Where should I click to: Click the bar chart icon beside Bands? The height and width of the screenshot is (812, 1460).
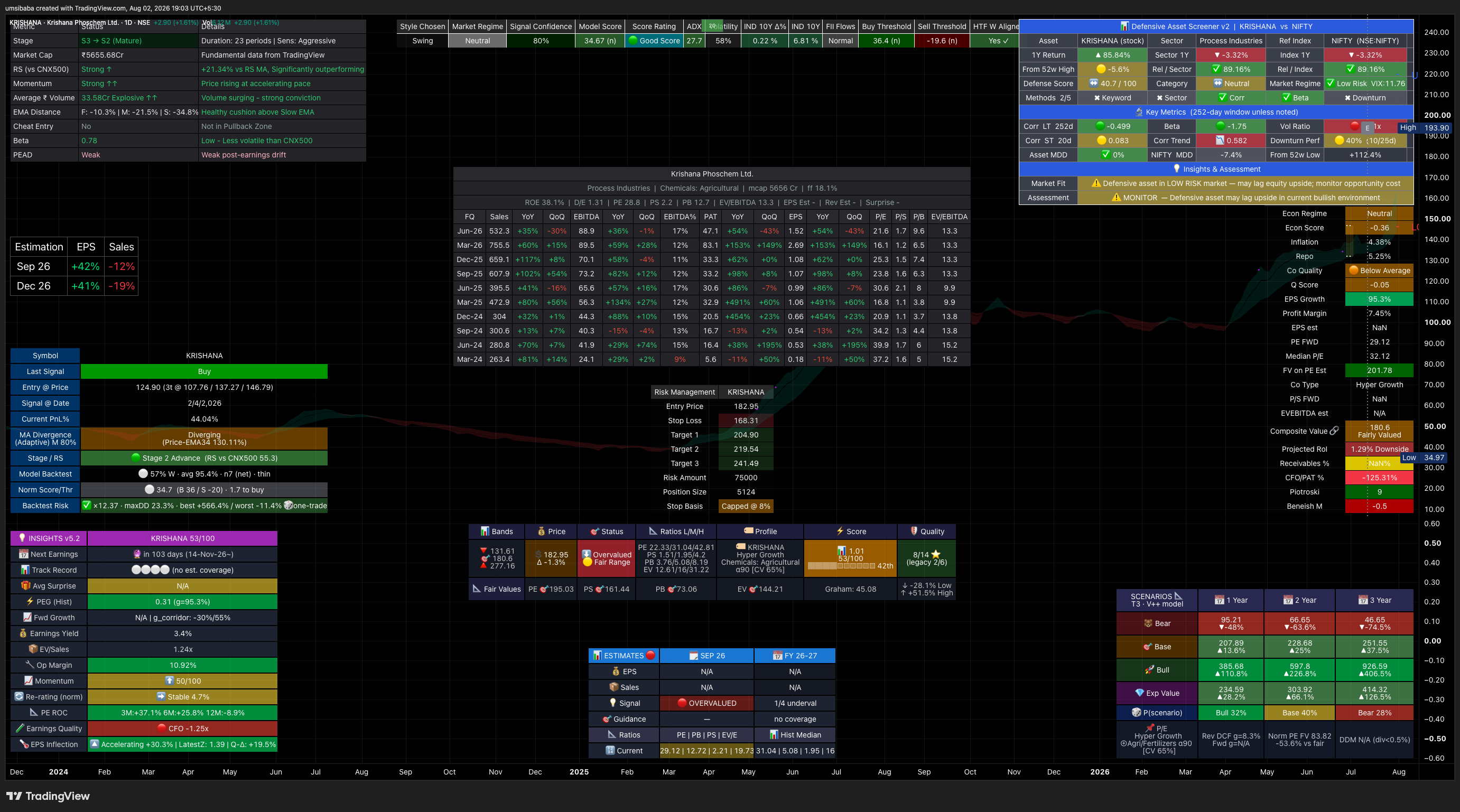pyautogui.click(x=485, y=531)
